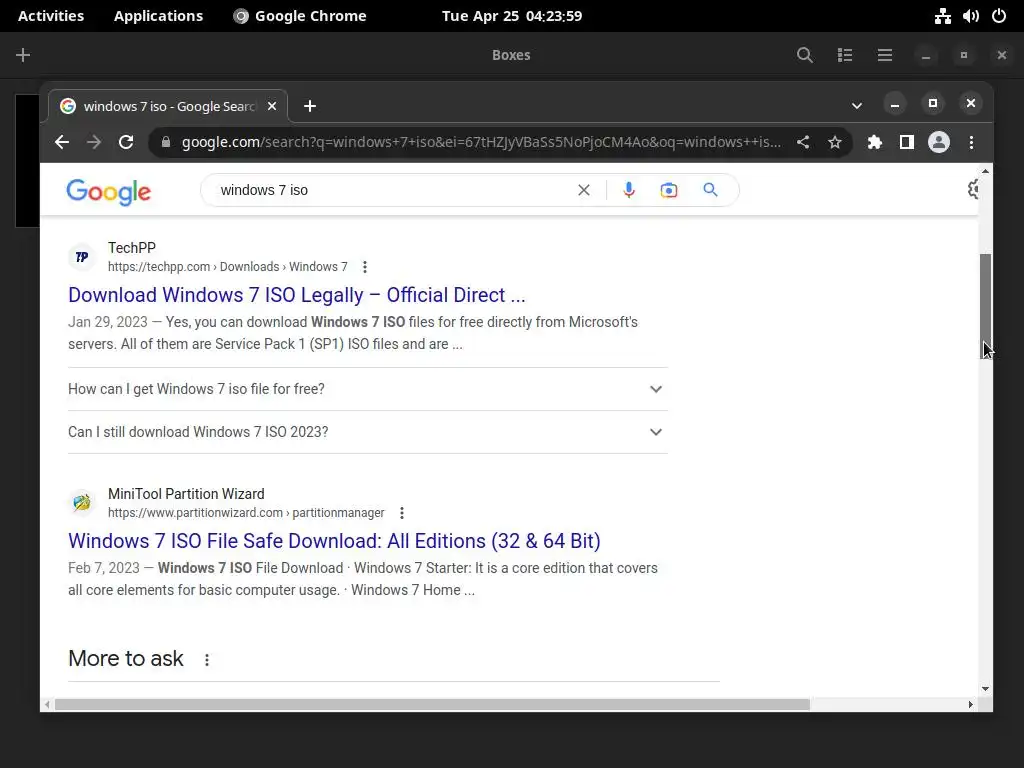Open a new Chrome tab

(310, 106)
